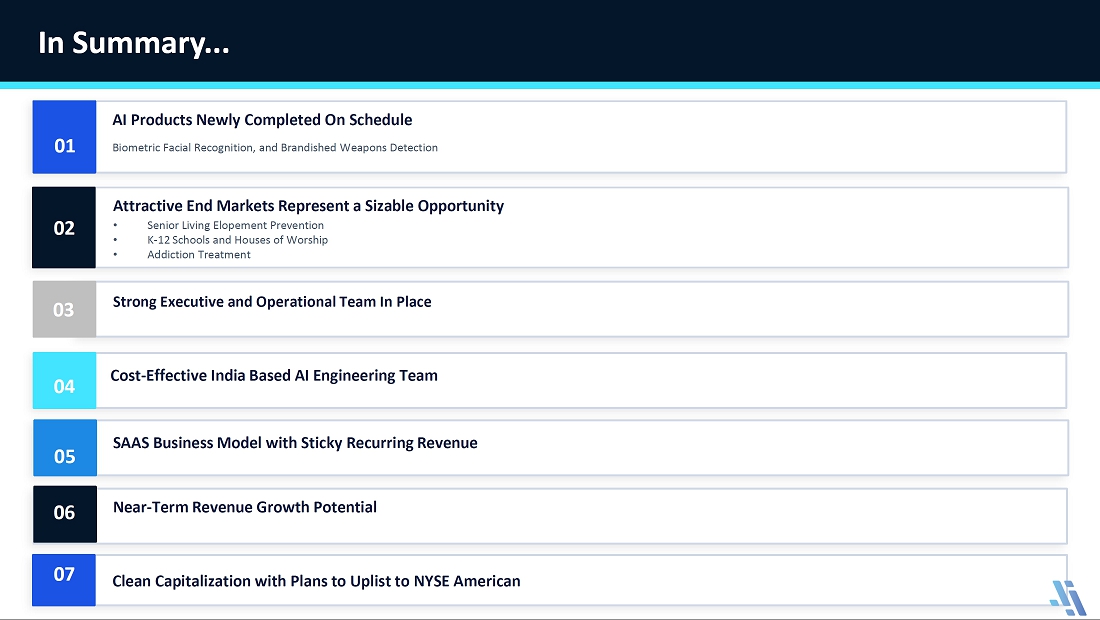Select the cyan 04 number box

click(64, 380)
